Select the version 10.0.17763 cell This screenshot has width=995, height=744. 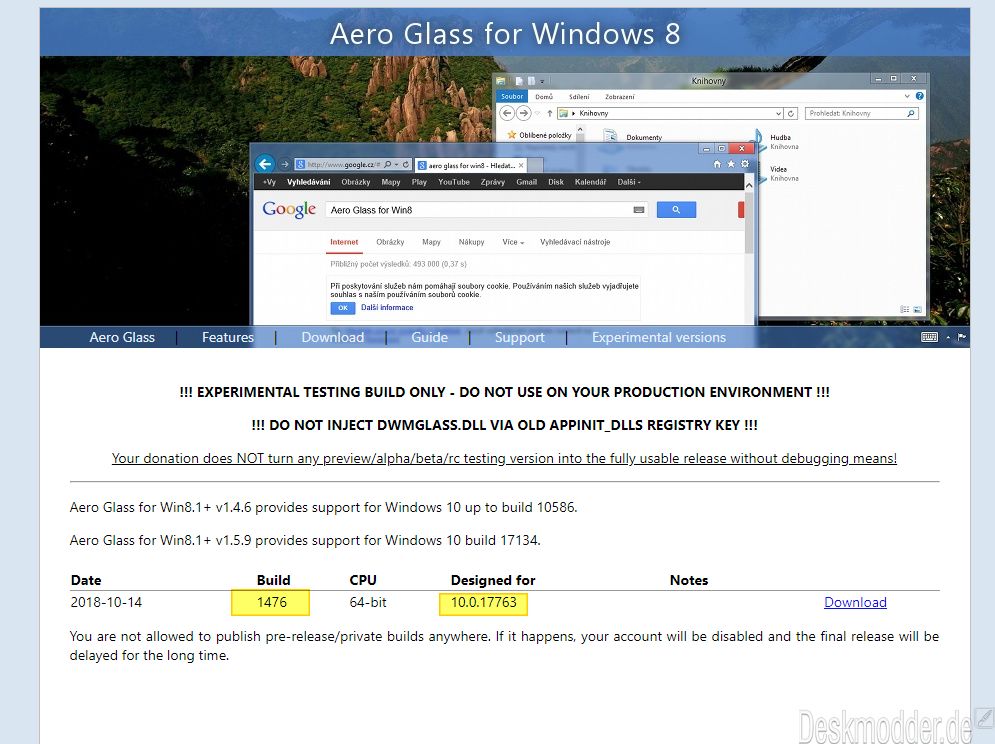(484, 602)
